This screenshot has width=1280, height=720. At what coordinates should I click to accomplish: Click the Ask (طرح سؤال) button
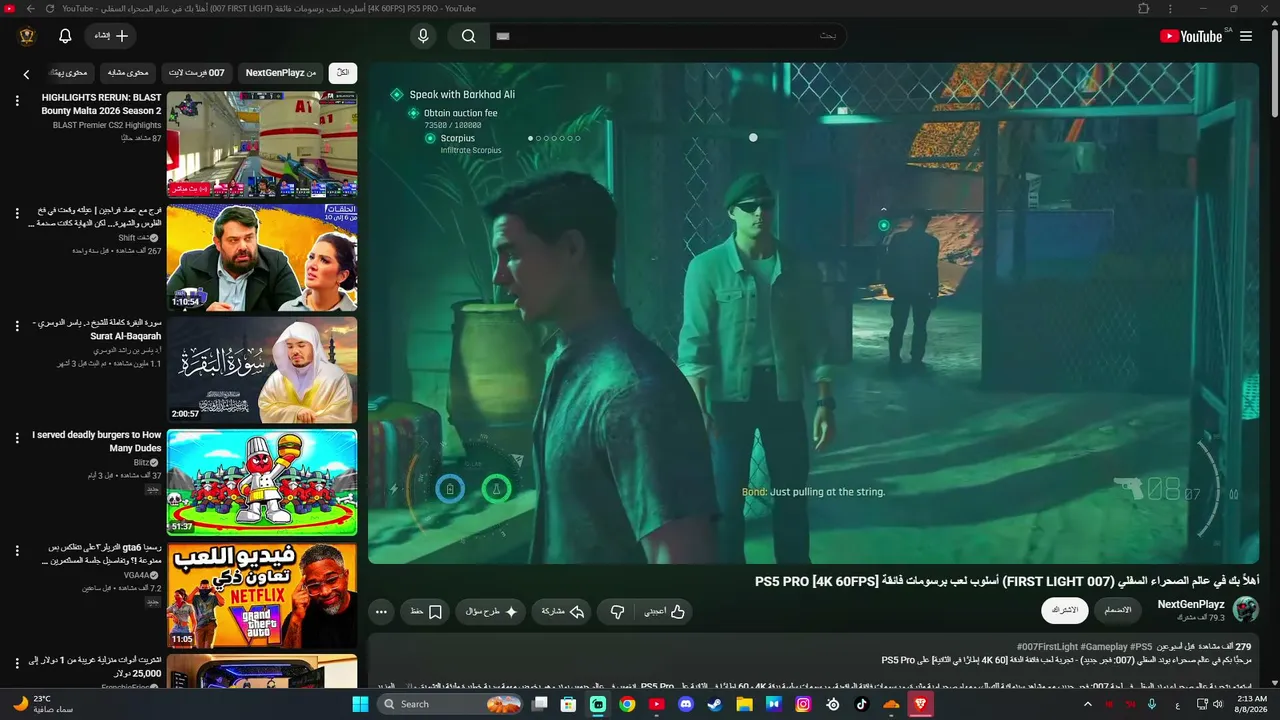[491, 611]
